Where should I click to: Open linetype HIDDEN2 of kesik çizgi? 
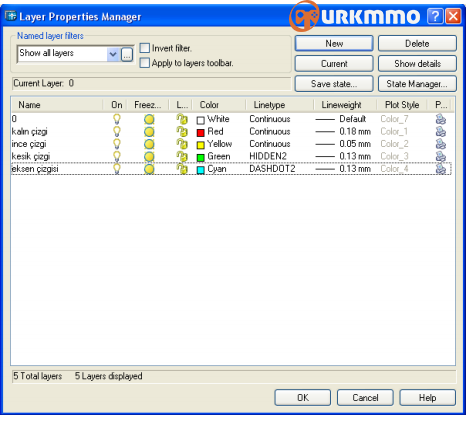point(268,156)
